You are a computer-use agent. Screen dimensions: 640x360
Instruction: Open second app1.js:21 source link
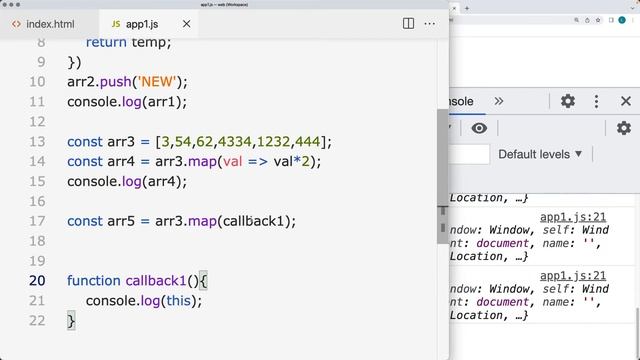coord(573,276)
